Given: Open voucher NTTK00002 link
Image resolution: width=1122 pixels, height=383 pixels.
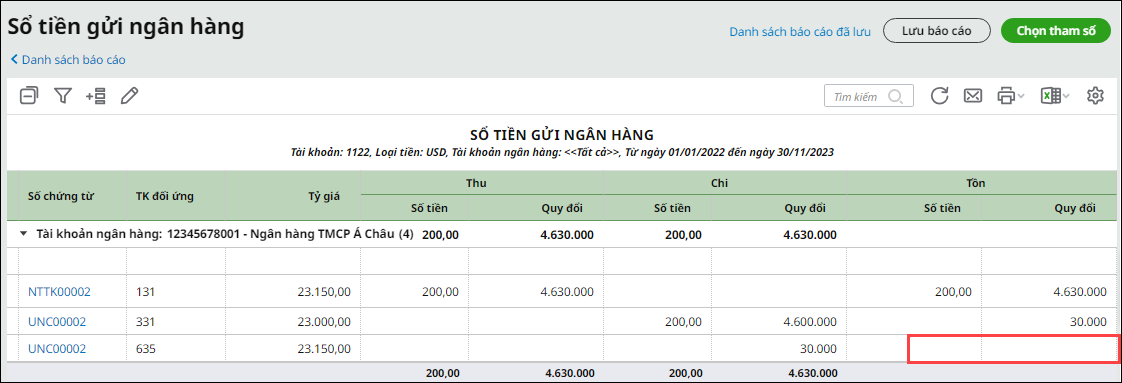Looking at the screenshot, I should click(x=59, y=292).
